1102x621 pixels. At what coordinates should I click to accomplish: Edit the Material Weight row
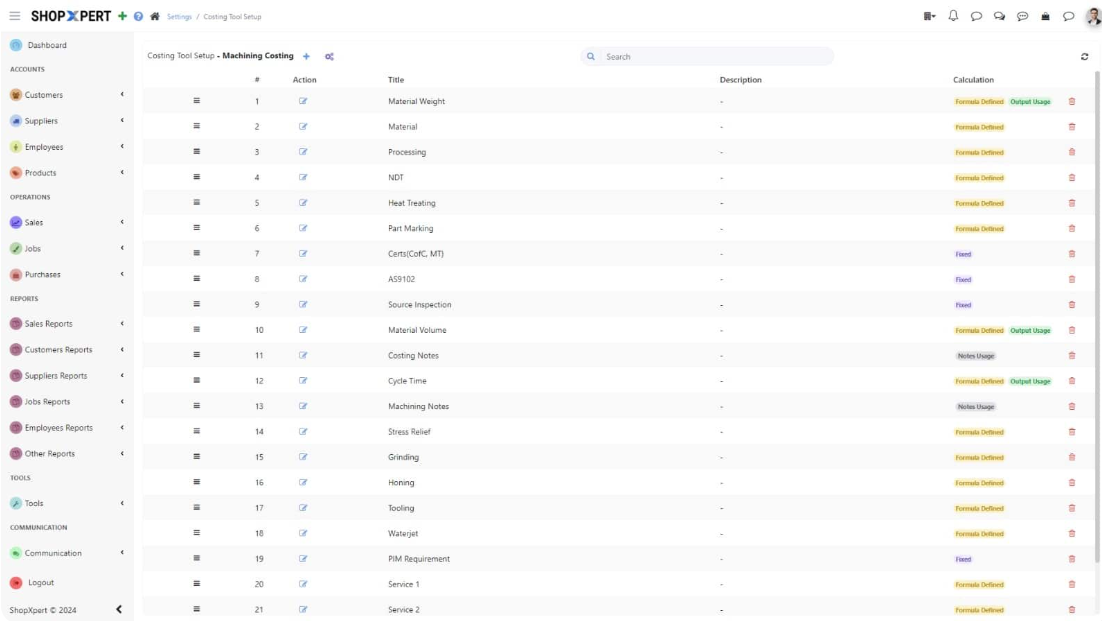click(303, 101)
